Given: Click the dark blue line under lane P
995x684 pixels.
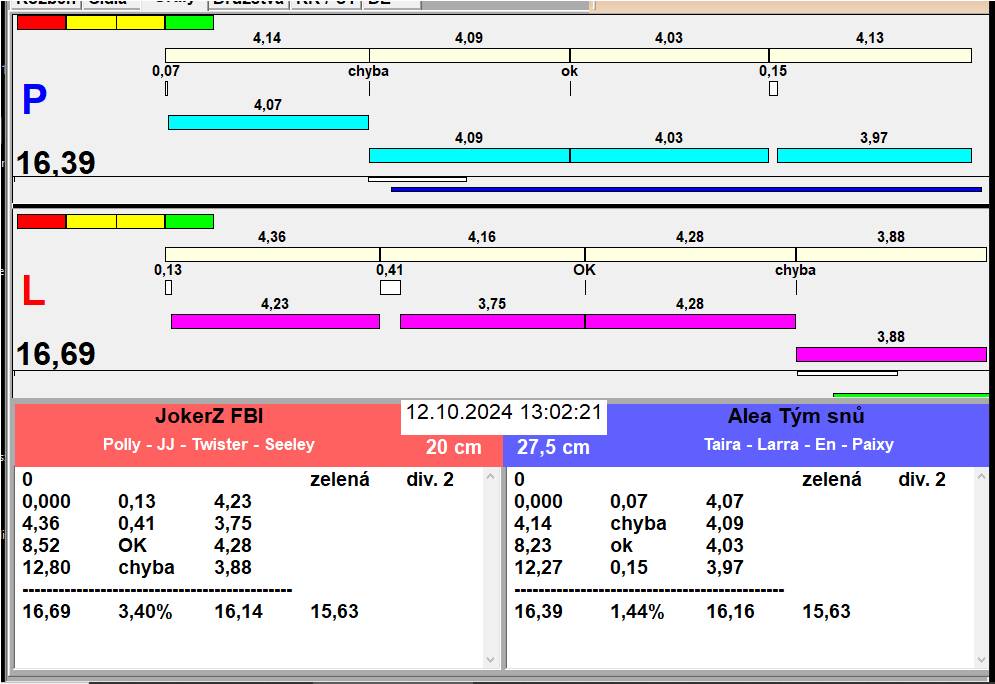Looking at the screenshot, I should (x=687, y=189).
